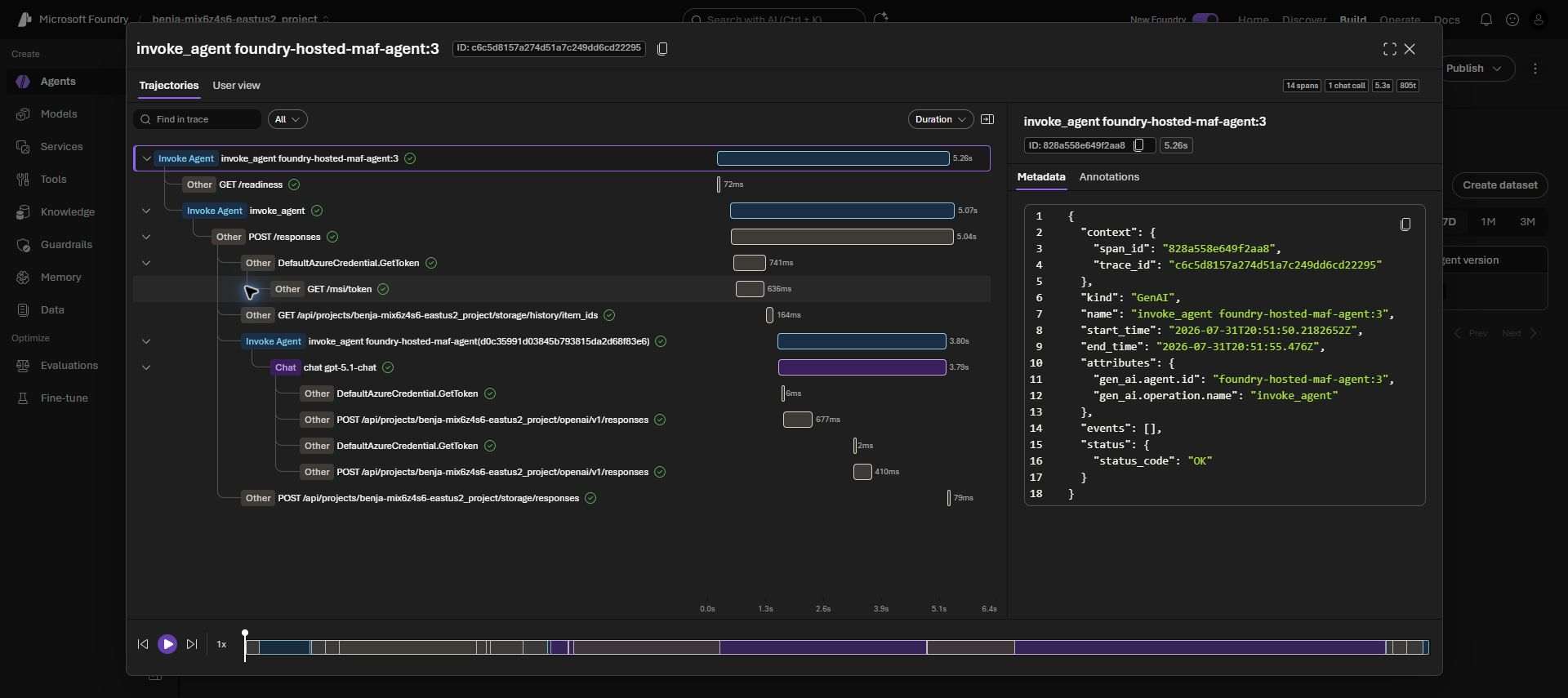Skip to next step in playback
Image resolution: width=1568 pixels, height=698 pixels.
[192, 644]
